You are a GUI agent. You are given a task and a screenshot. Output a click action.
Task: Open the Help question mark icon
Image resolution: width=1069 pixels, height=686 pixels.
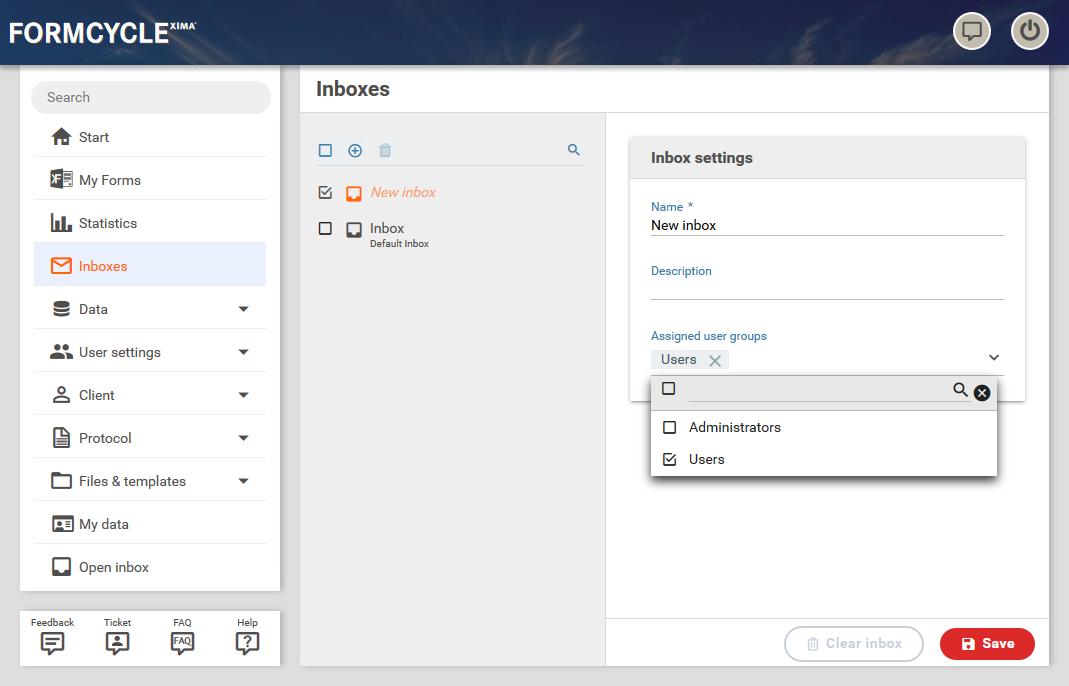(x=247, y=637)
